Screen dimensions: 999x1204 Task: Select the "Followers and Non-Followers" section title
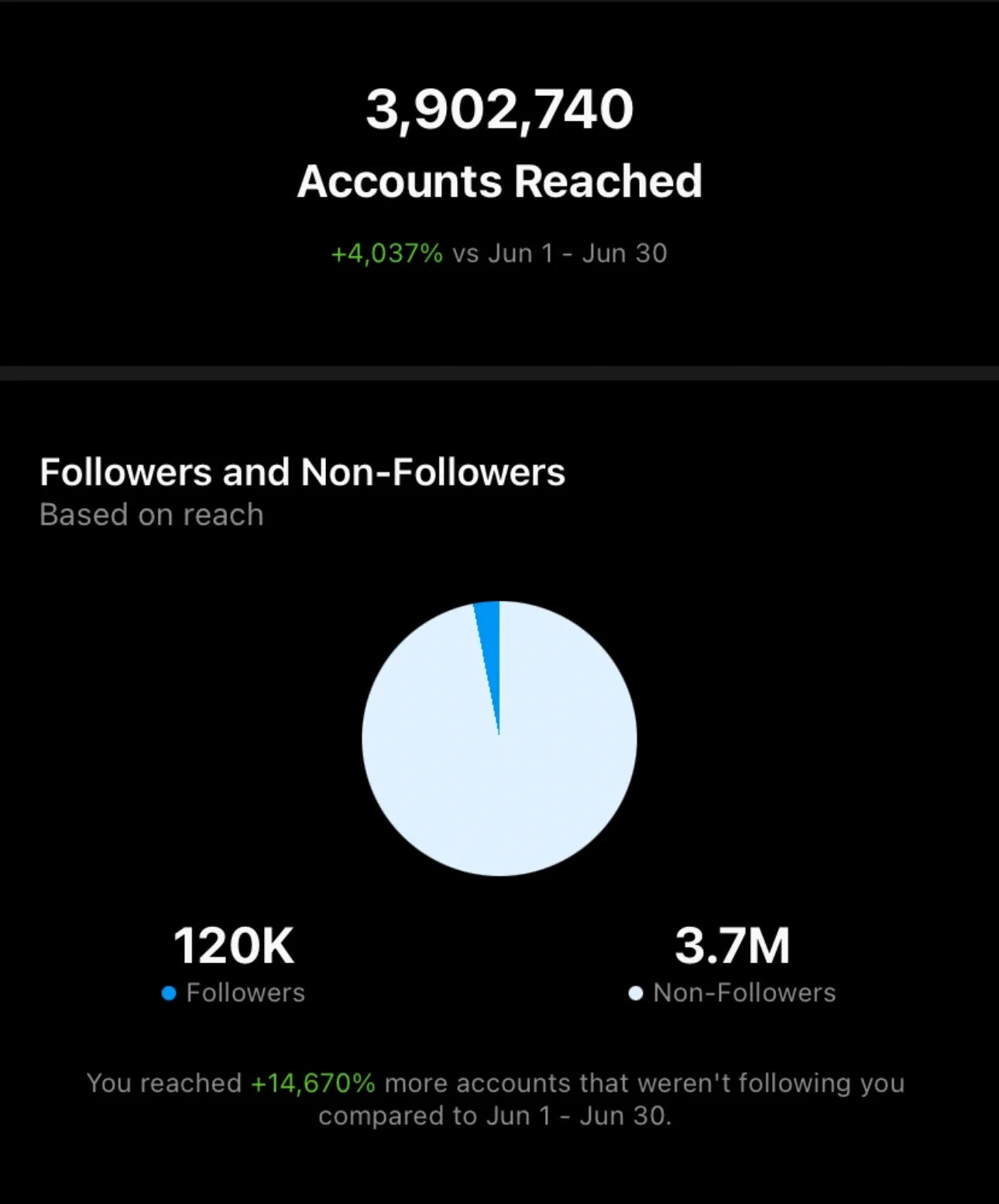coord(302,472)
